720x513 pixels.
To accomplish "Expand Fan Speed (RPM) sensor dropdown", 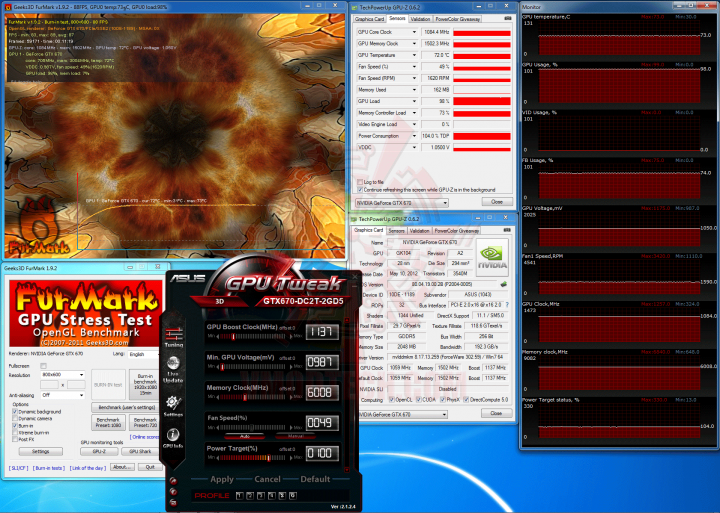I will pos(414,78).
